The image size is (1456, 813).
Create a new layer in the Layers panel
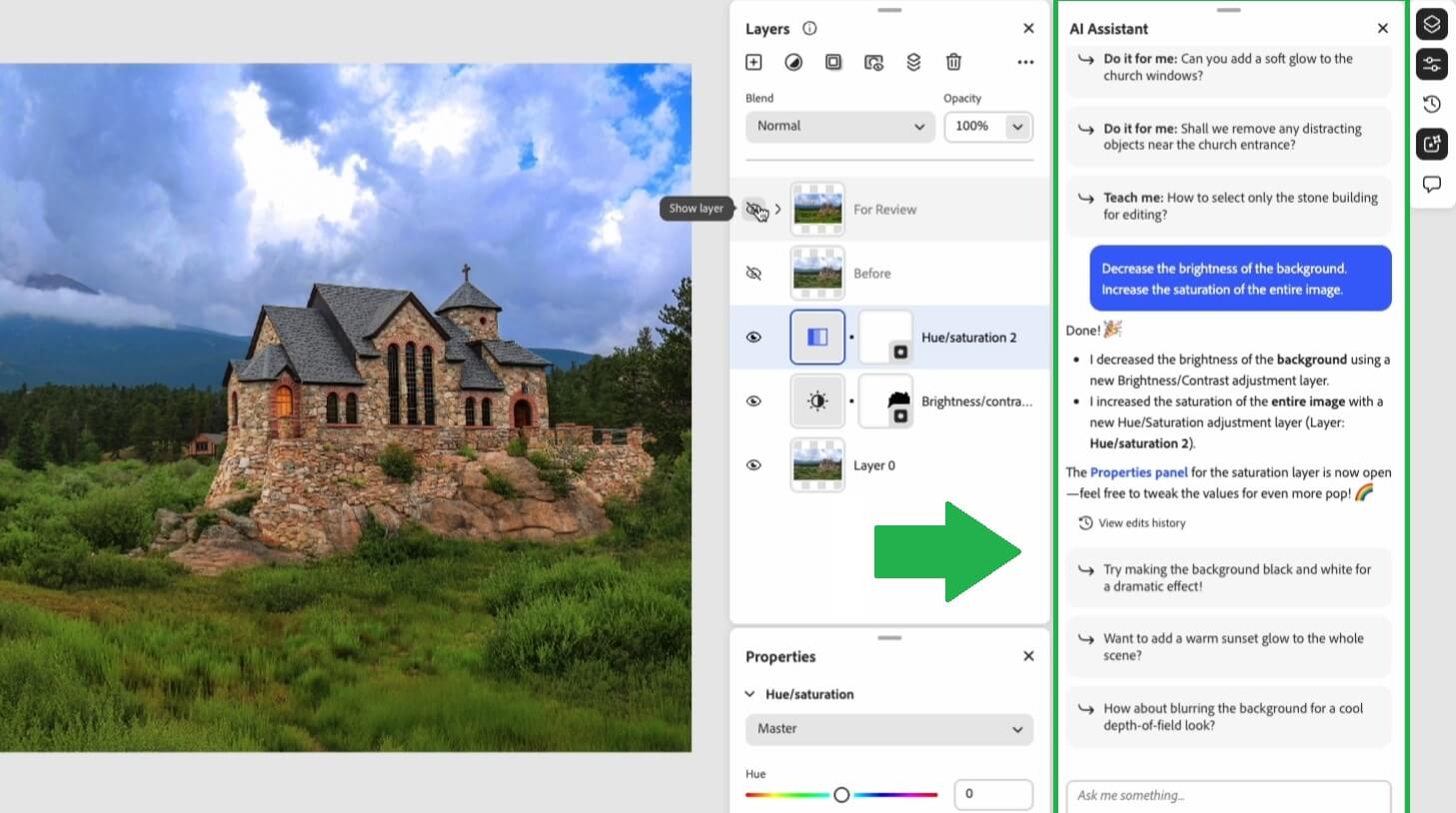(x=753, y=62)
